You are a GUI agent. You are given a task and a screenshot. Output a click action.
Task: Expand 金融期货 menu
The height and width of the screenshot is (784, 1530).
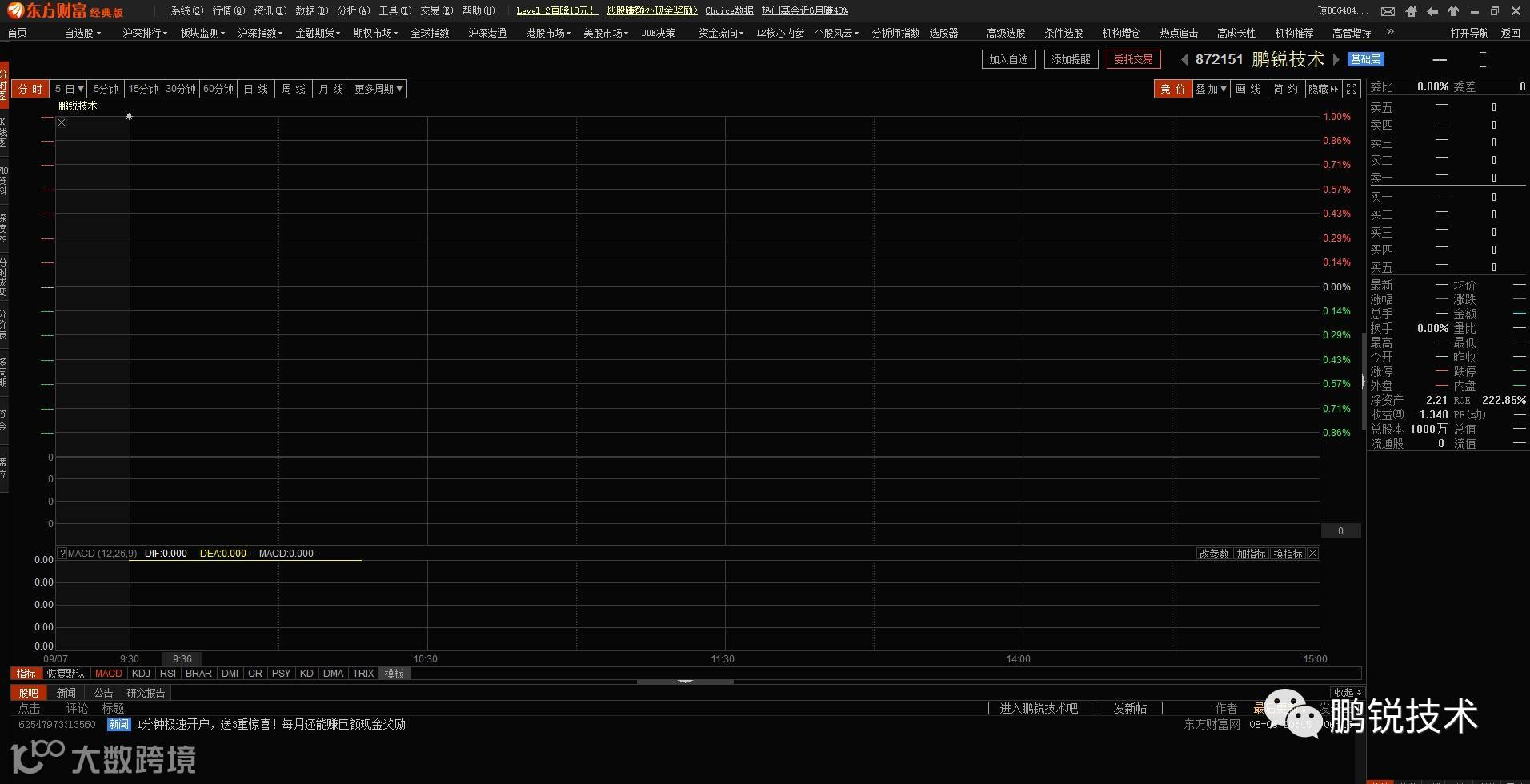coord(318,33)
